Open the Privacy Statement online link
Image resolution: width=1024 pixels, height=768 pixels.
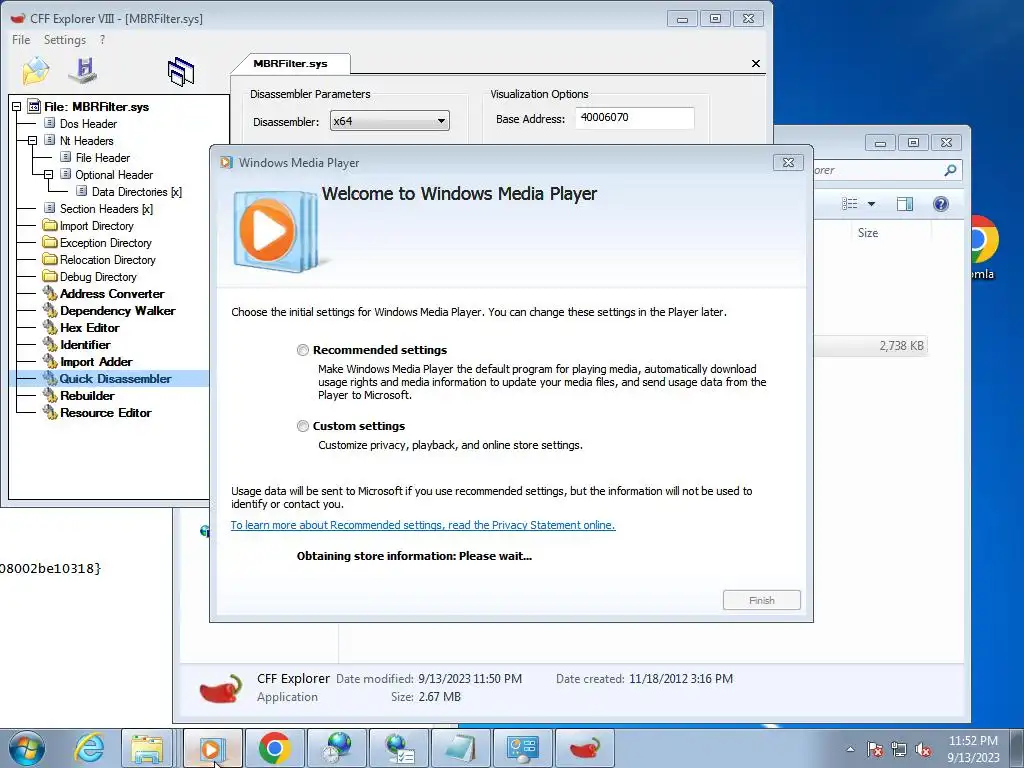(x=423, y=525)
